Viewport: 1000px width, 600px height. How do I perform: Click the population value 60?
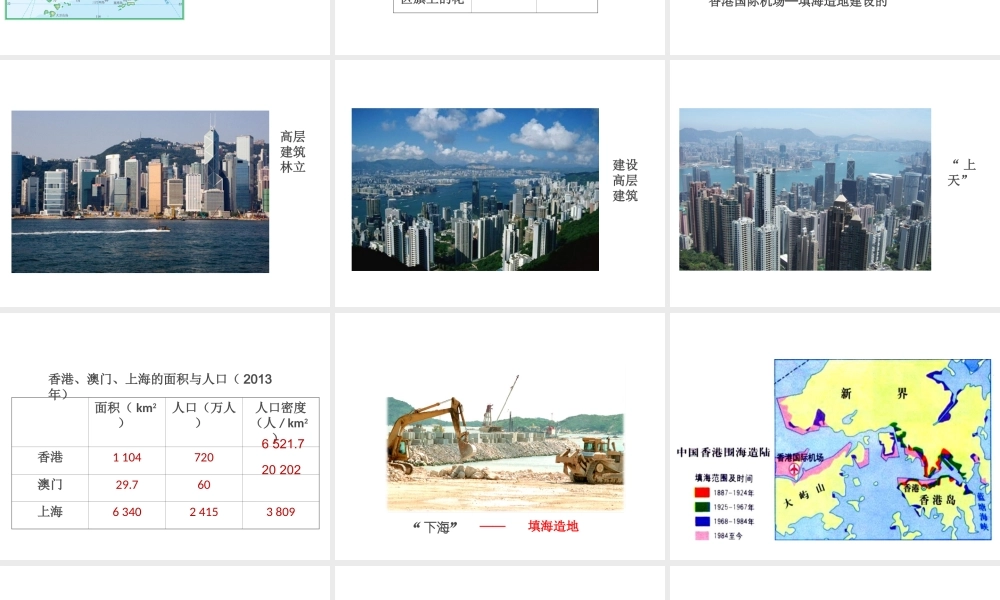click(204, 485)
